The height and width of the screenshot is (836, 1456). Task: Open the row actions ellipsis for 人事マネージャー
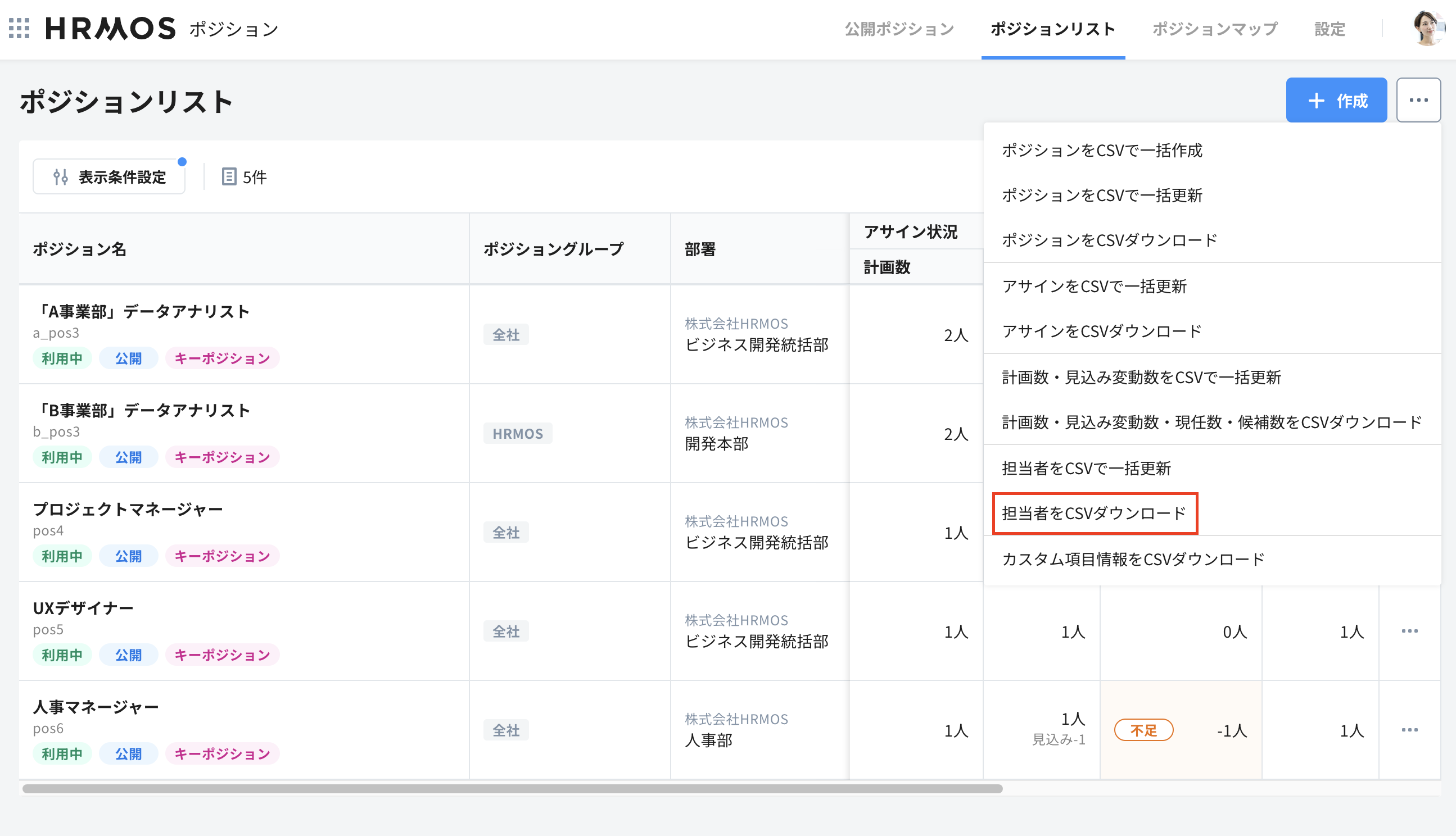point(1410,730)
